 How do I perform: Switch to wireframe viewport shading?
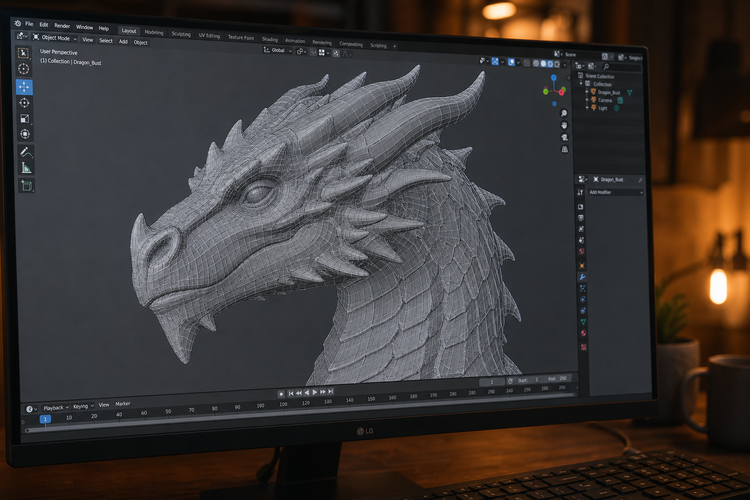point(536,63)
